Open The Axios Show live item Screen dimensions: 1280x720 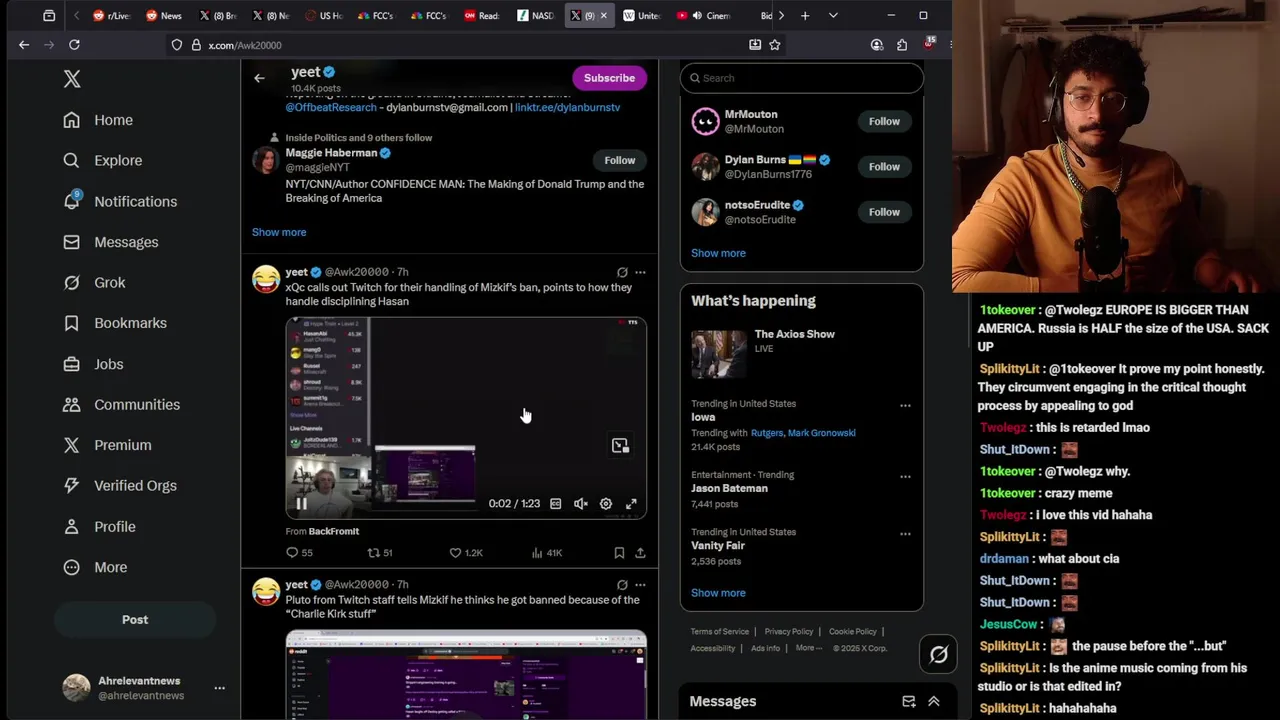pyautogui.click(x=801, y=352)
